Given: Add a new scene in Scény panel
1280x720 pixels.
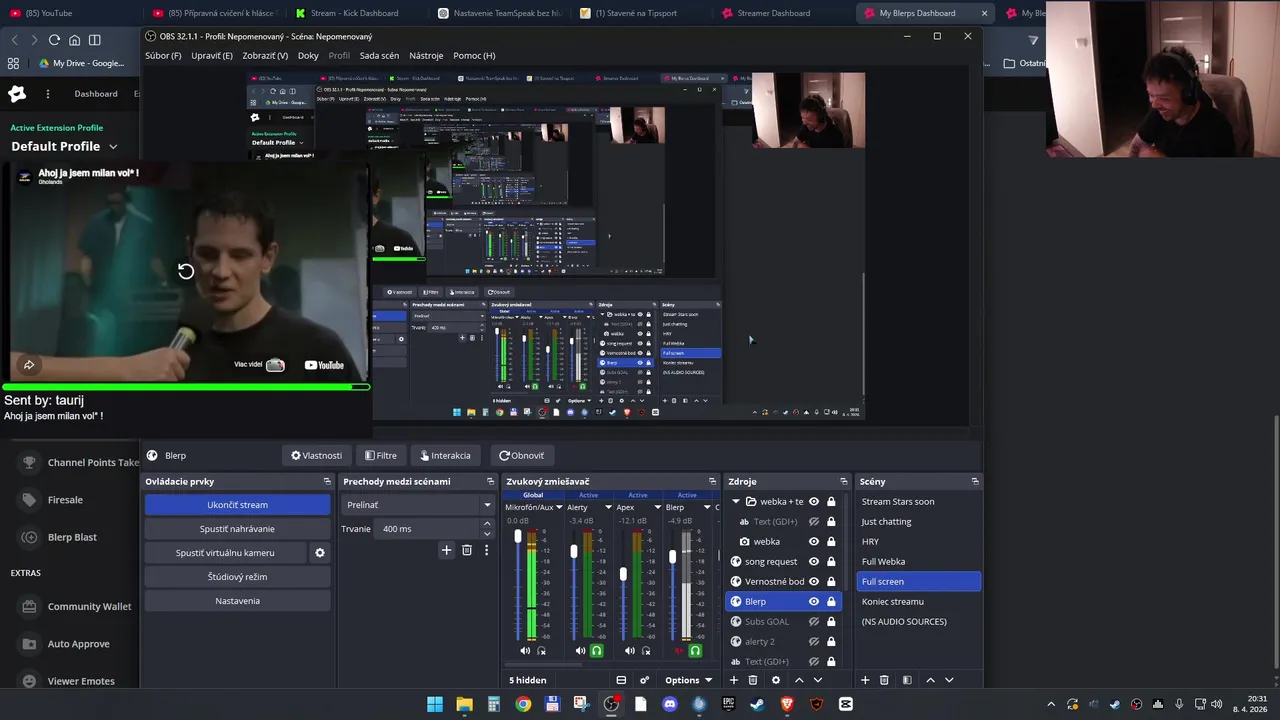Looking at the screenshot, I should (865, 680).
